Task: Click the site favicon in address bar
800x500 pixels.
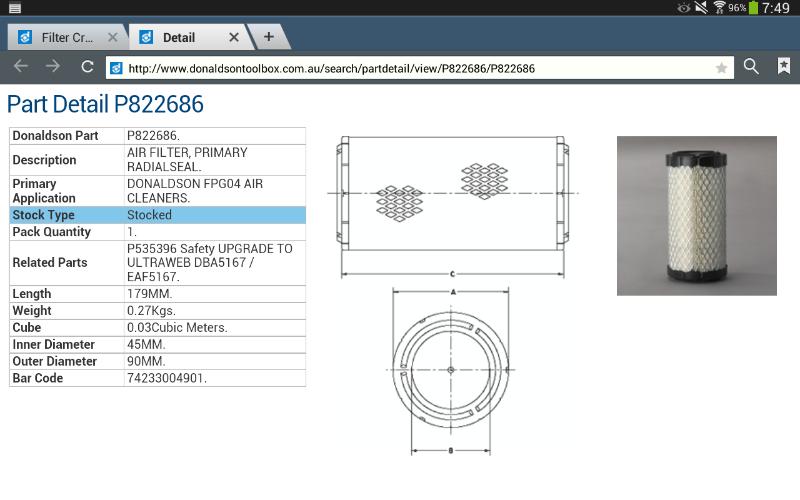Action: [x=116, y=68]
